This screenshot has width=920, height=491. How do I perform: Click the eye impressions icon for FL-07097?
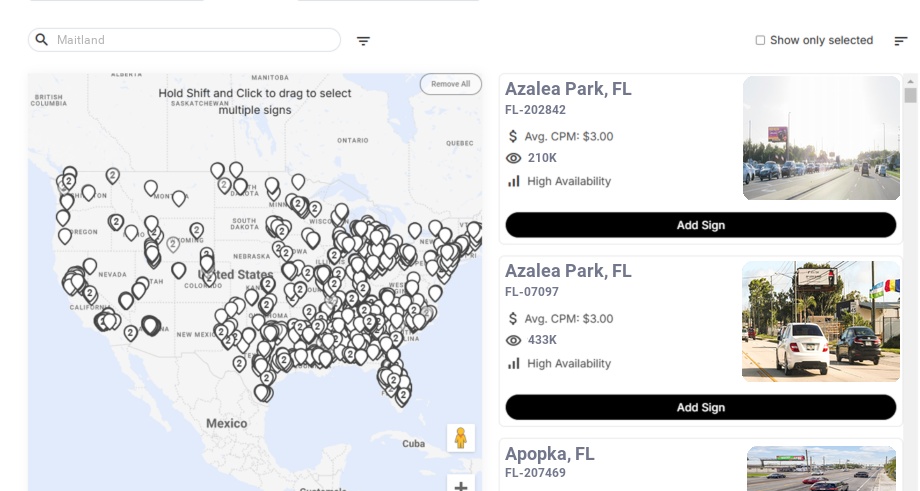[514, 340]
